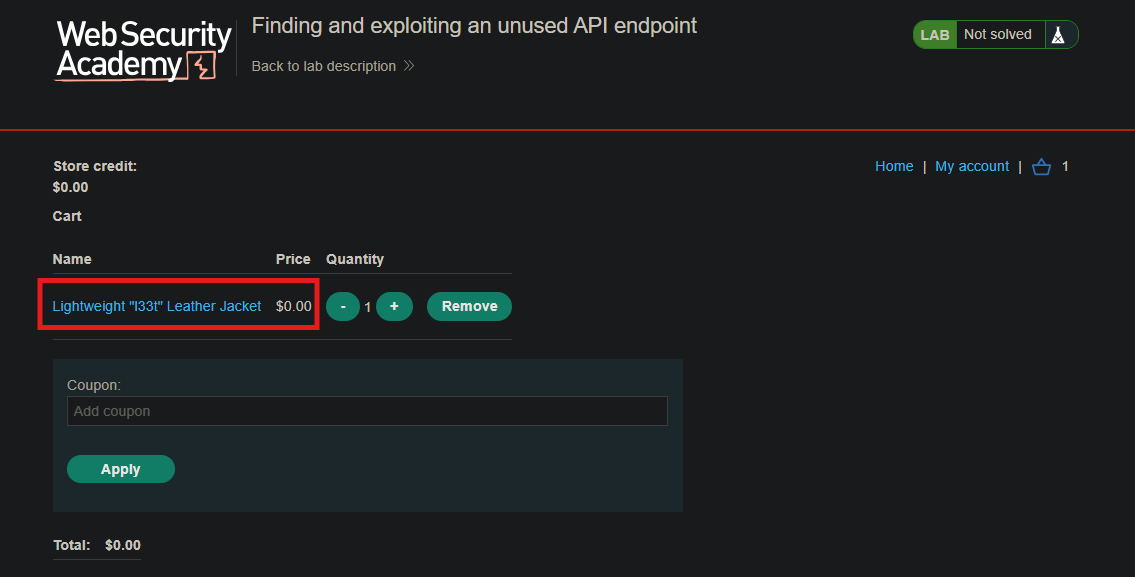Click the basket item count number
1135x577 pixels.
1065,167
